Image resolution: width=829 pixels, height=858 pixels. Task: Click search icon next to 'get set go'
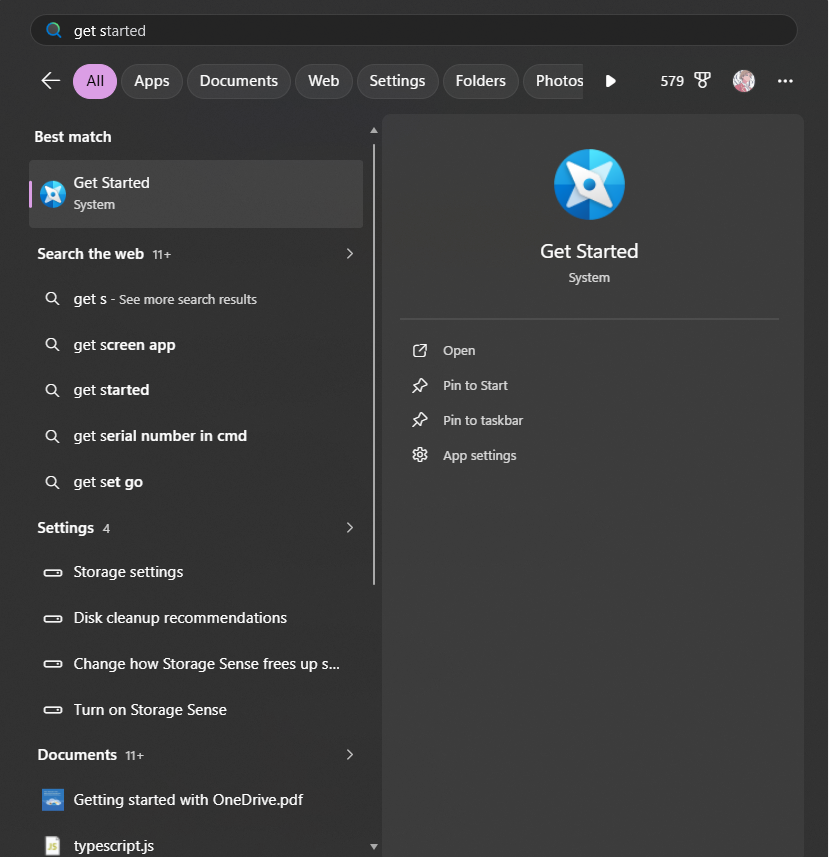point(53,482)
